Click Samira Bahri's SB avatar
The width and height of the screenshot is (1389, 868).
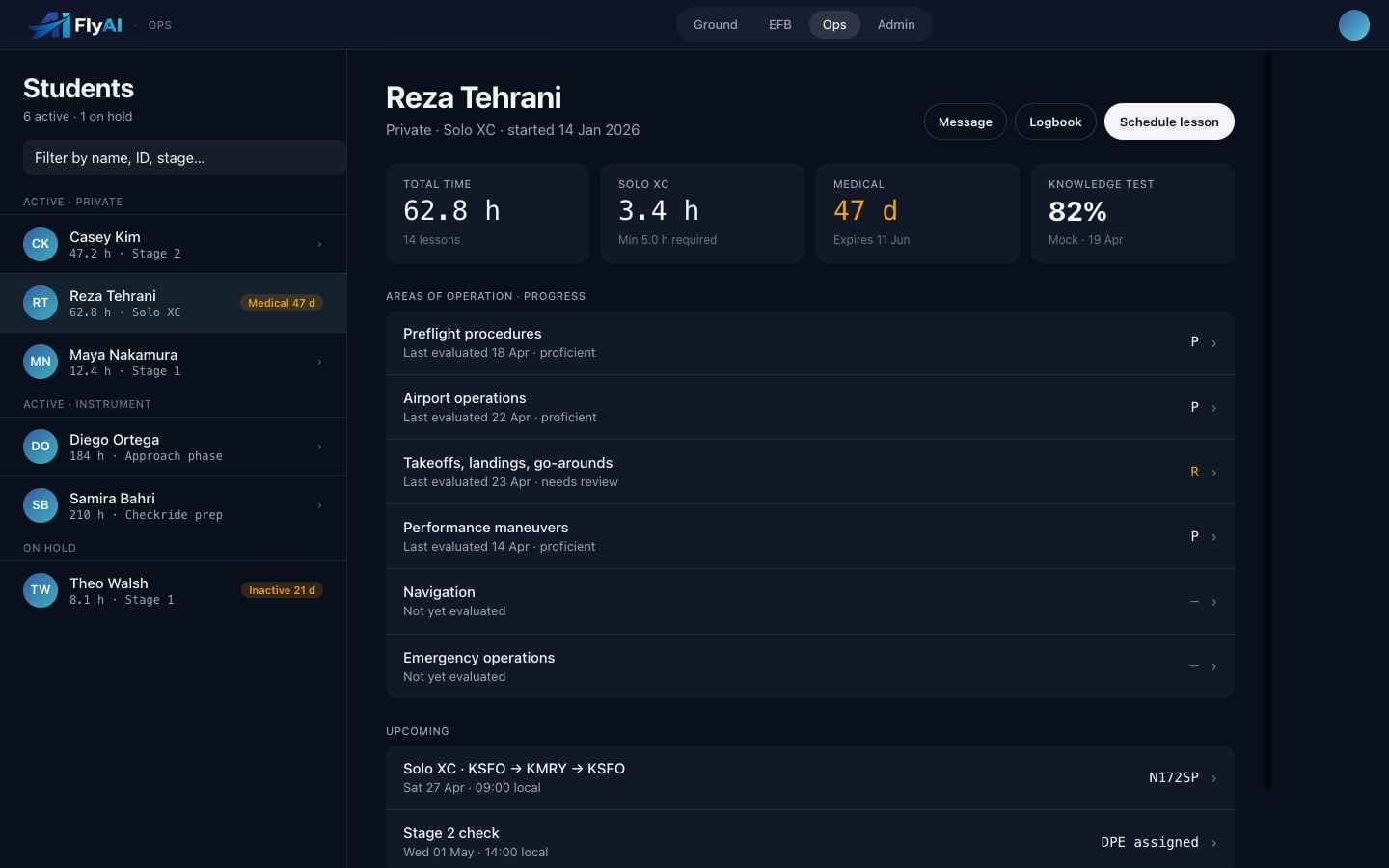pyautogui.click(x=41, y=505)
